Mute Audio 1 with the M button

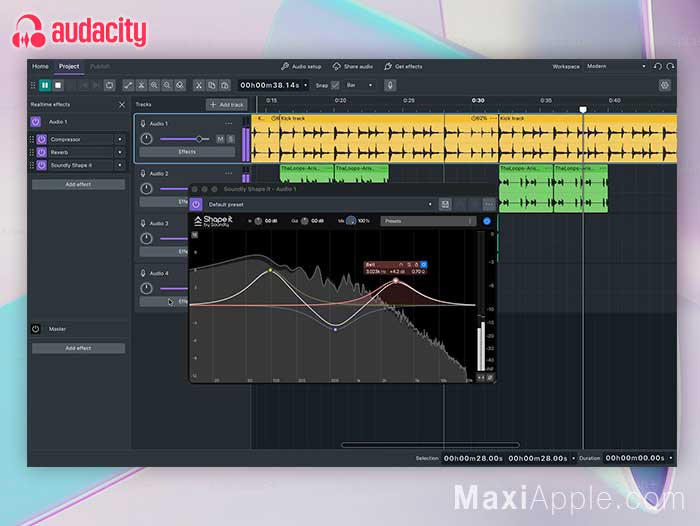(221, 139)
